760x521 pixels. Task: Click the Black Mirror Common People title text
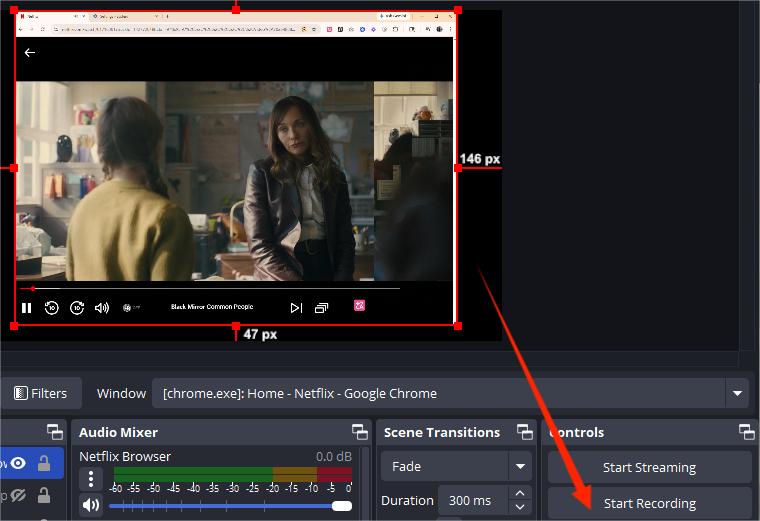(x=212, y=307)
